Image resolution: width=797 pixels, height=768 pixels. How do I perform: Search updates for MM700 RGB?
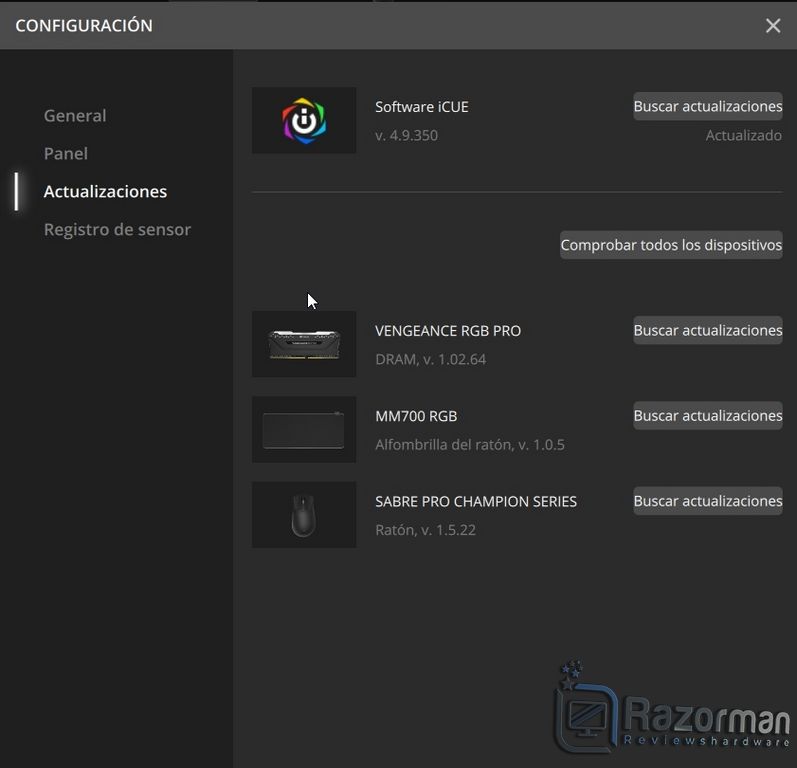(708, 416)
